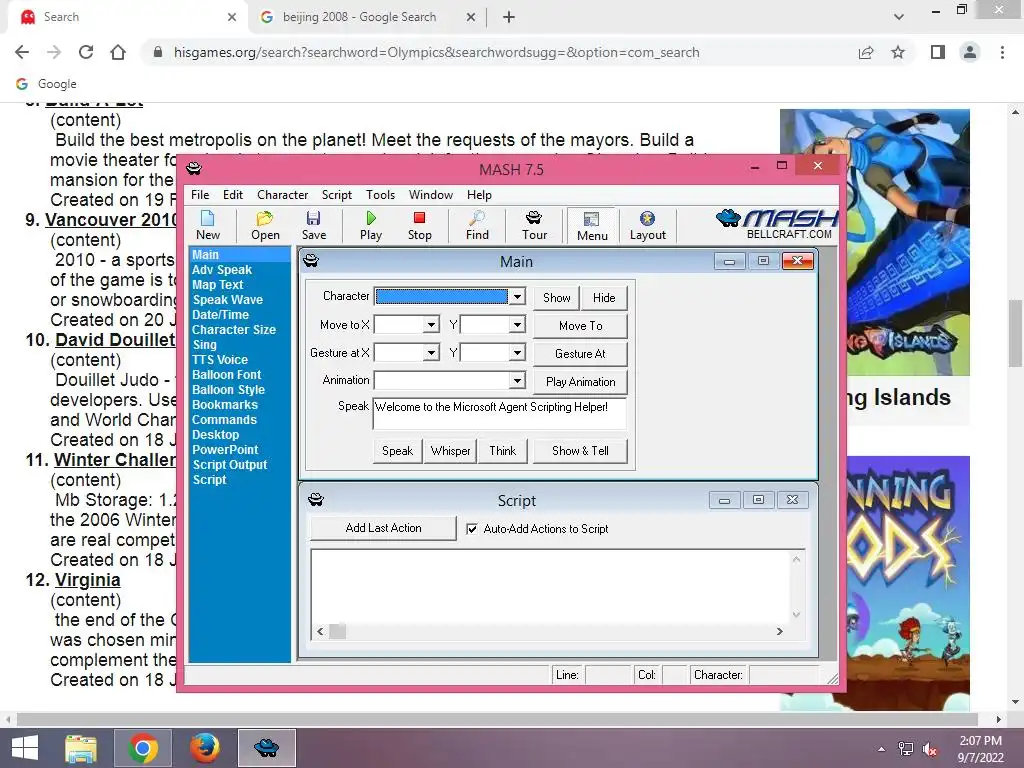Expand the Character dropdown
This screenshot has height=768, width=1024.
[517, 296]
